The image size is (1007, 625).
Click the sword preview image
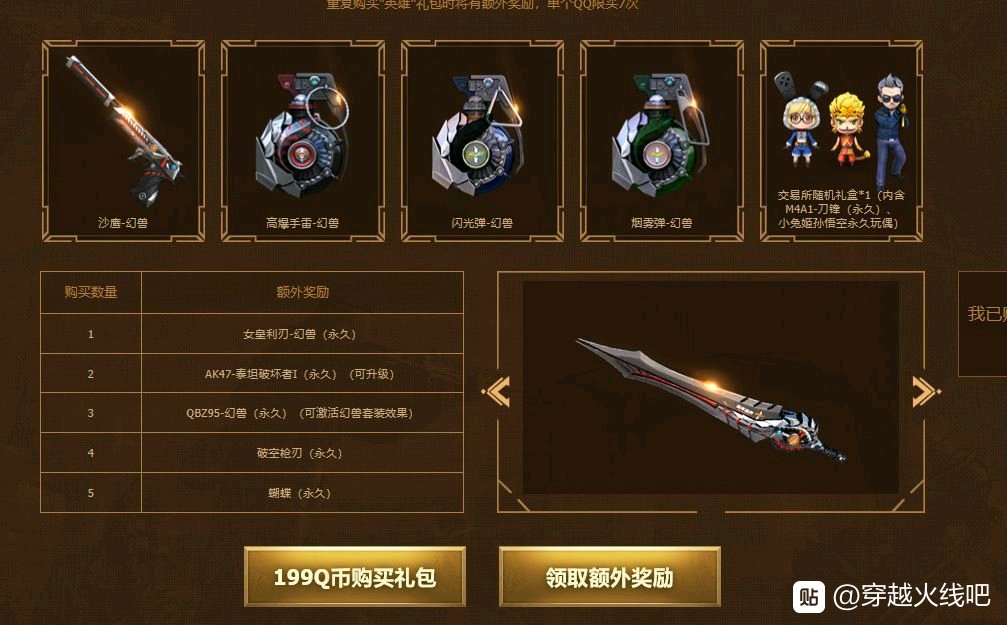pyautogui.click(x=711, y=387)
